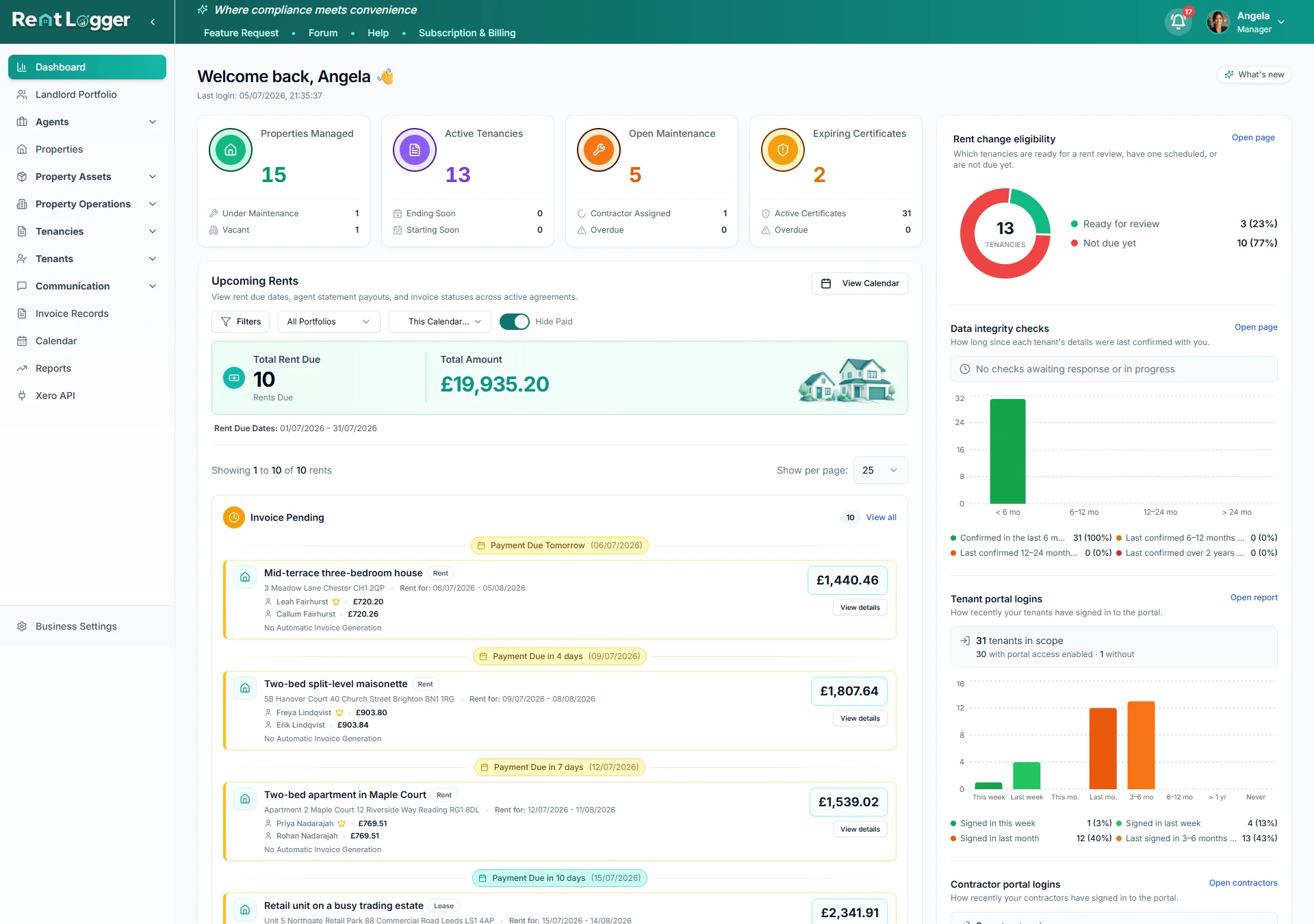Click the house icon on Two-bed split-level maisonette
This screenshot has height=924, width=1314.
click(245, 688)
